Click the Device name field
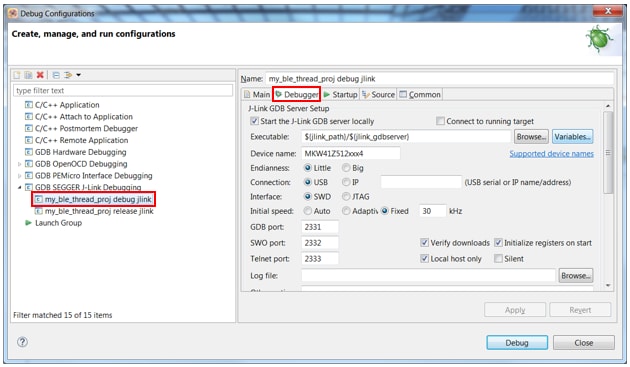 [x=350, y=154]
